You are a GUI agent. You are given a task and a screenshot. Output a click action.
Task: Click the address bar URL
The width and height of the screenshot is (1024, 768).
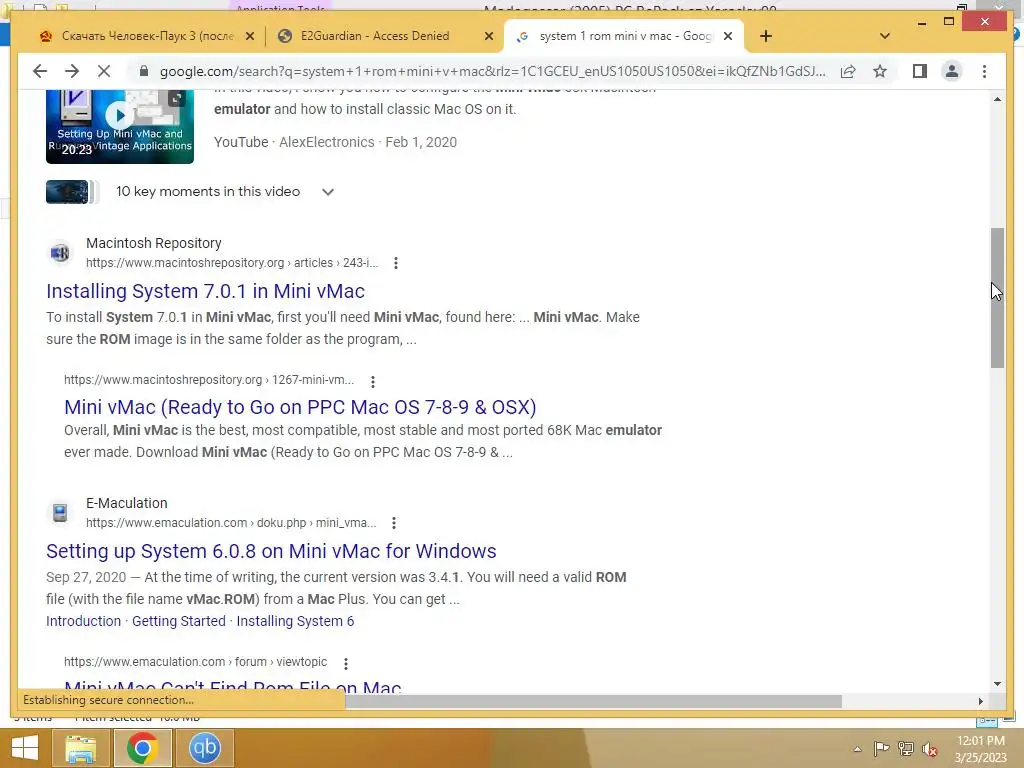(x=492, y=71)
